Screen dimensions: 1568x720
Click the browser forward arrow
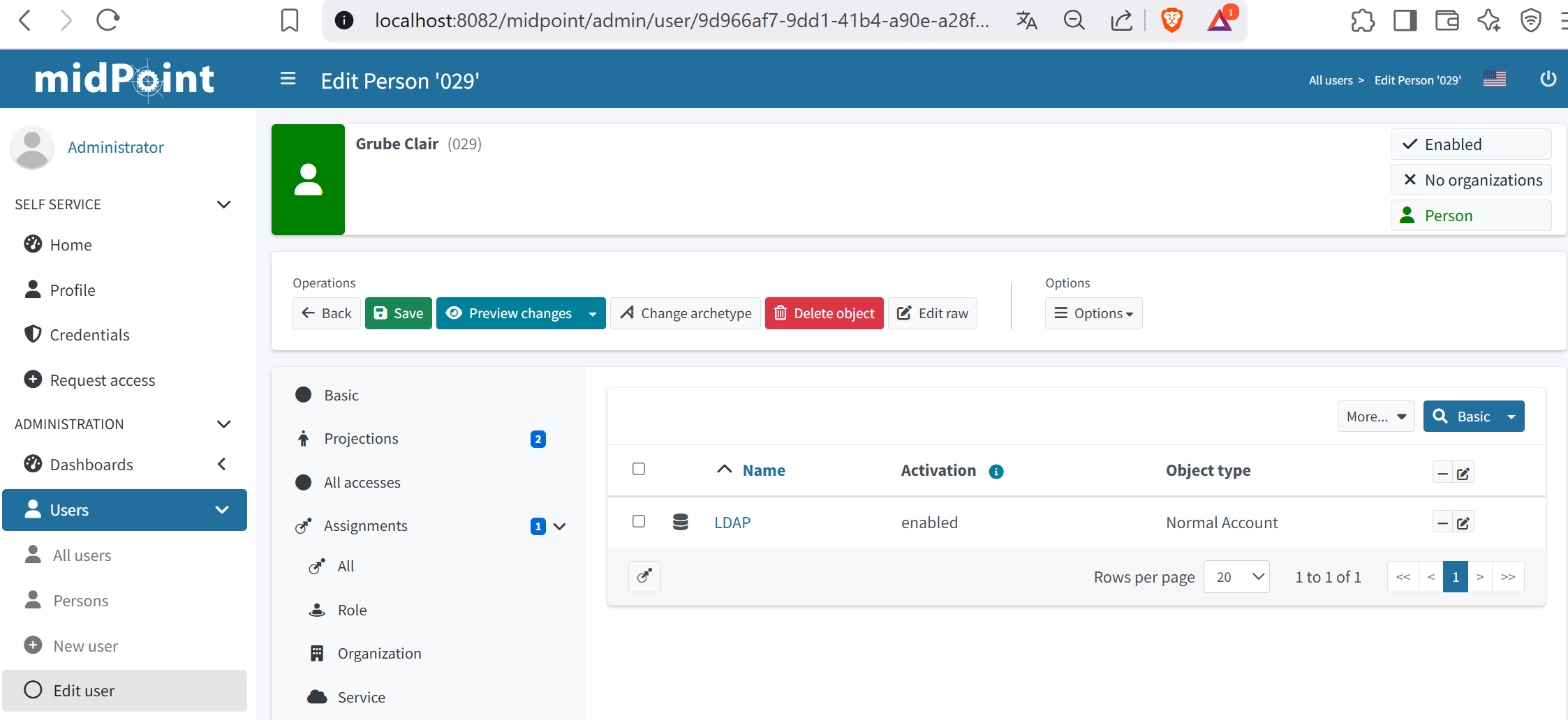pyautogui.click(x=66, y=20)
